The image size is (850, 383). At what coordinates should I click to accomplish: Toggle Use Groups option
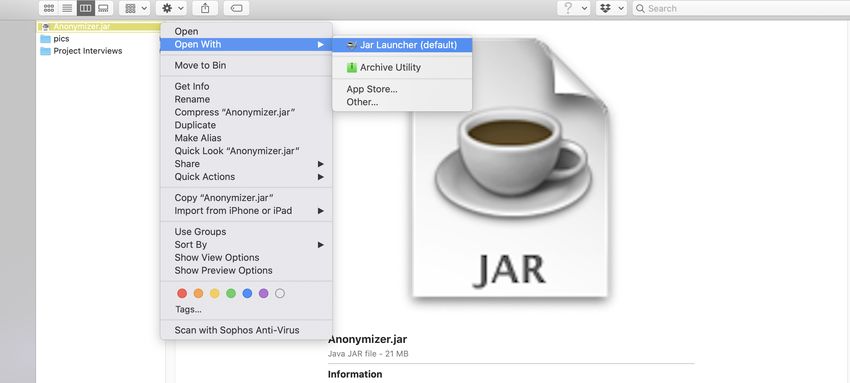click(x=246, y=232)
